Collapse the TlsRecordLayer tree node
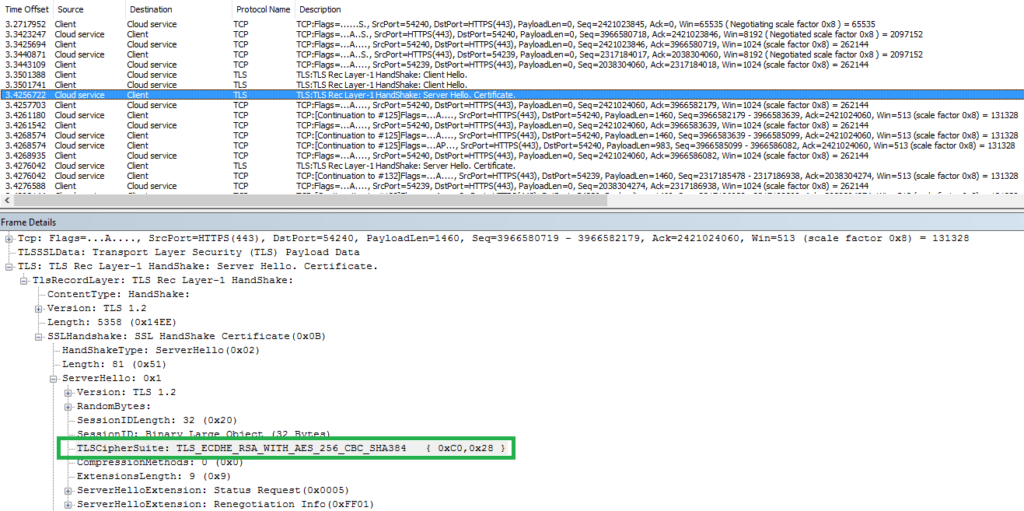 tap(24, 281)
